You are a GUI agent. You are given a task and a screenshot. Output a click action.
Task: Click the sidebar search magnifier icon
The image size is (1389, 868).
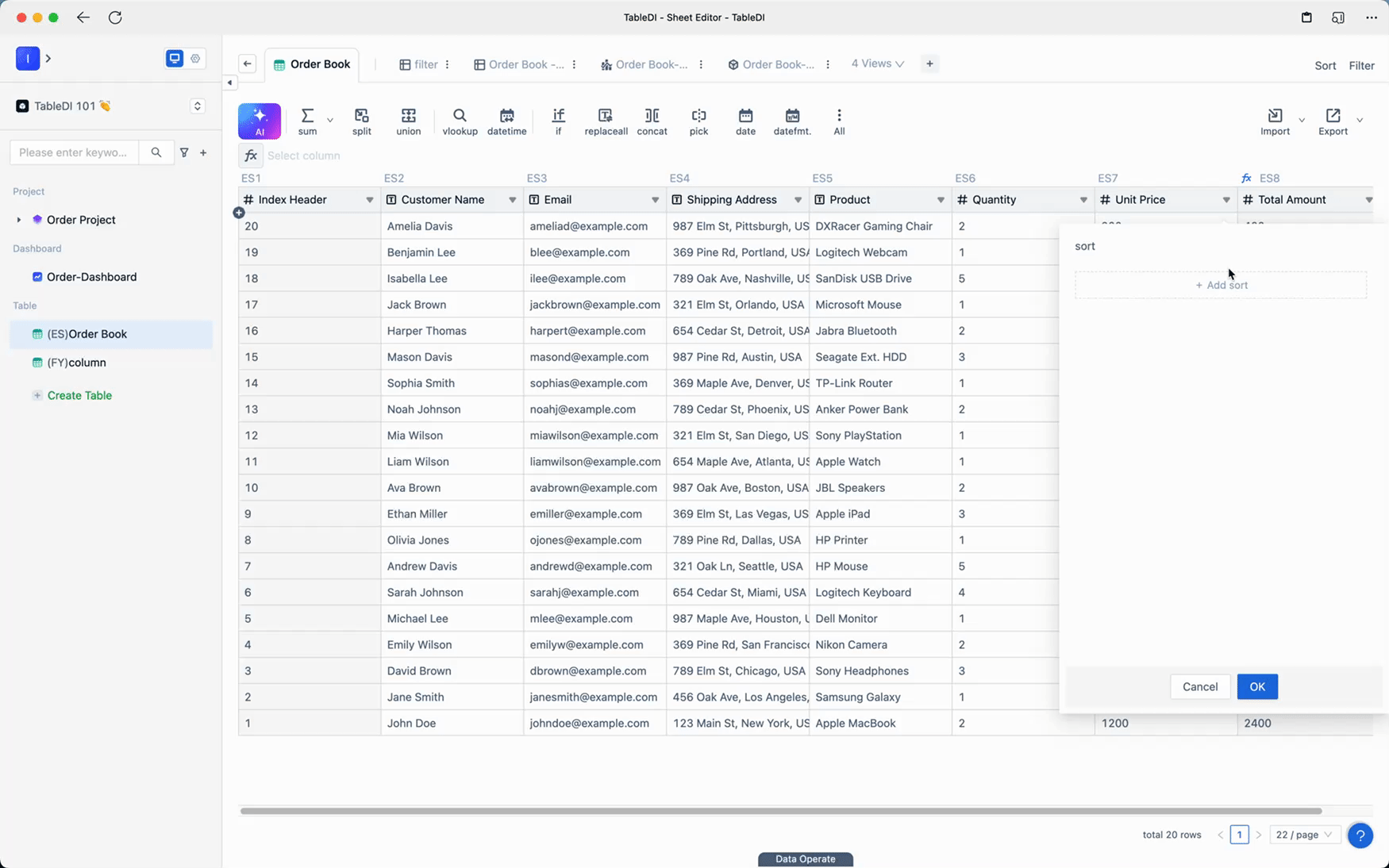pyautogui.click(x=156, y=152)
